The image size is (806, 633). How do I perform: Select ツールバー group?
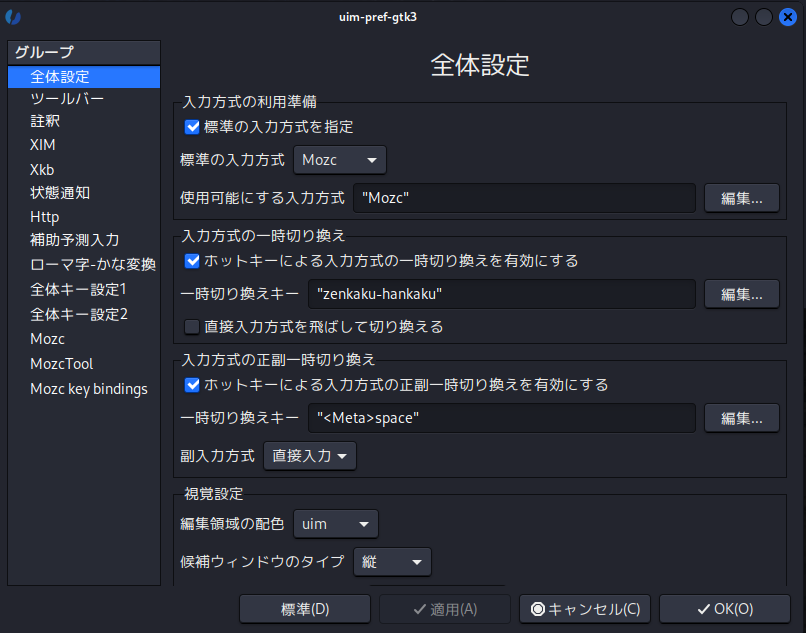[84, 99]
